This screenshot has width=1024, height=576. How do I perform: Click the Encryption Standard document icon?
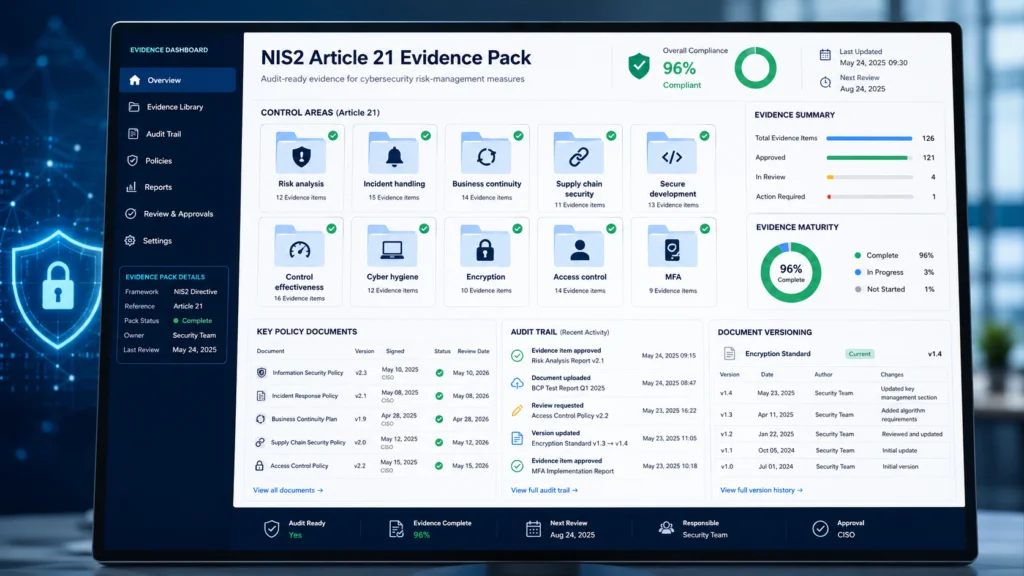tap(729, 354)
